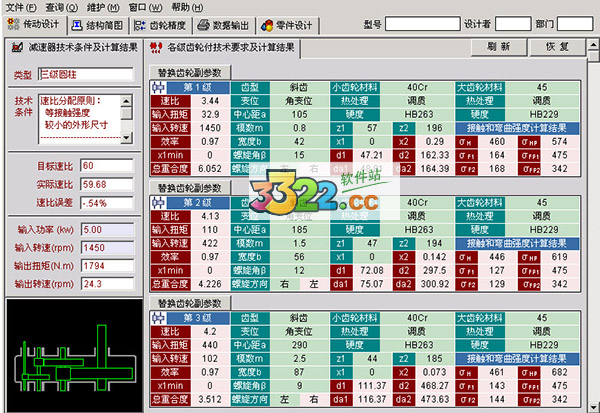
Task: Click main panel scrollbar up arrow
Action: tap(593, 45)
